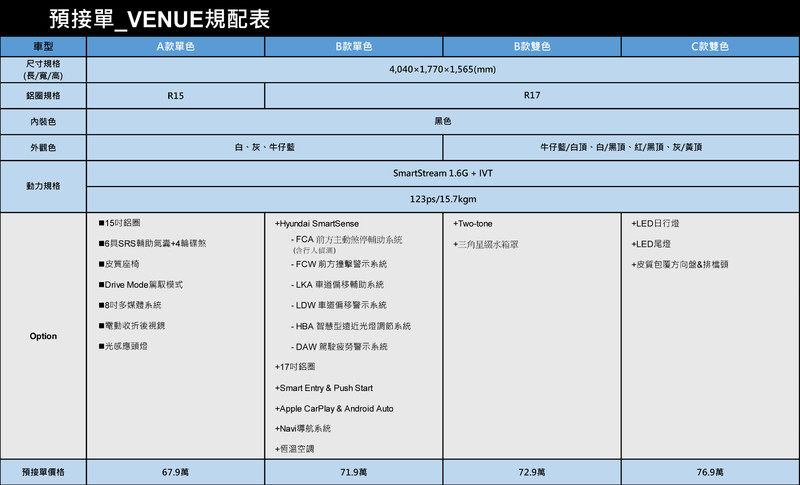Screen dimensions: 800x485
Task: Click the 內裝色 row label
Action: pyautogui.click(x=43, y=122)
